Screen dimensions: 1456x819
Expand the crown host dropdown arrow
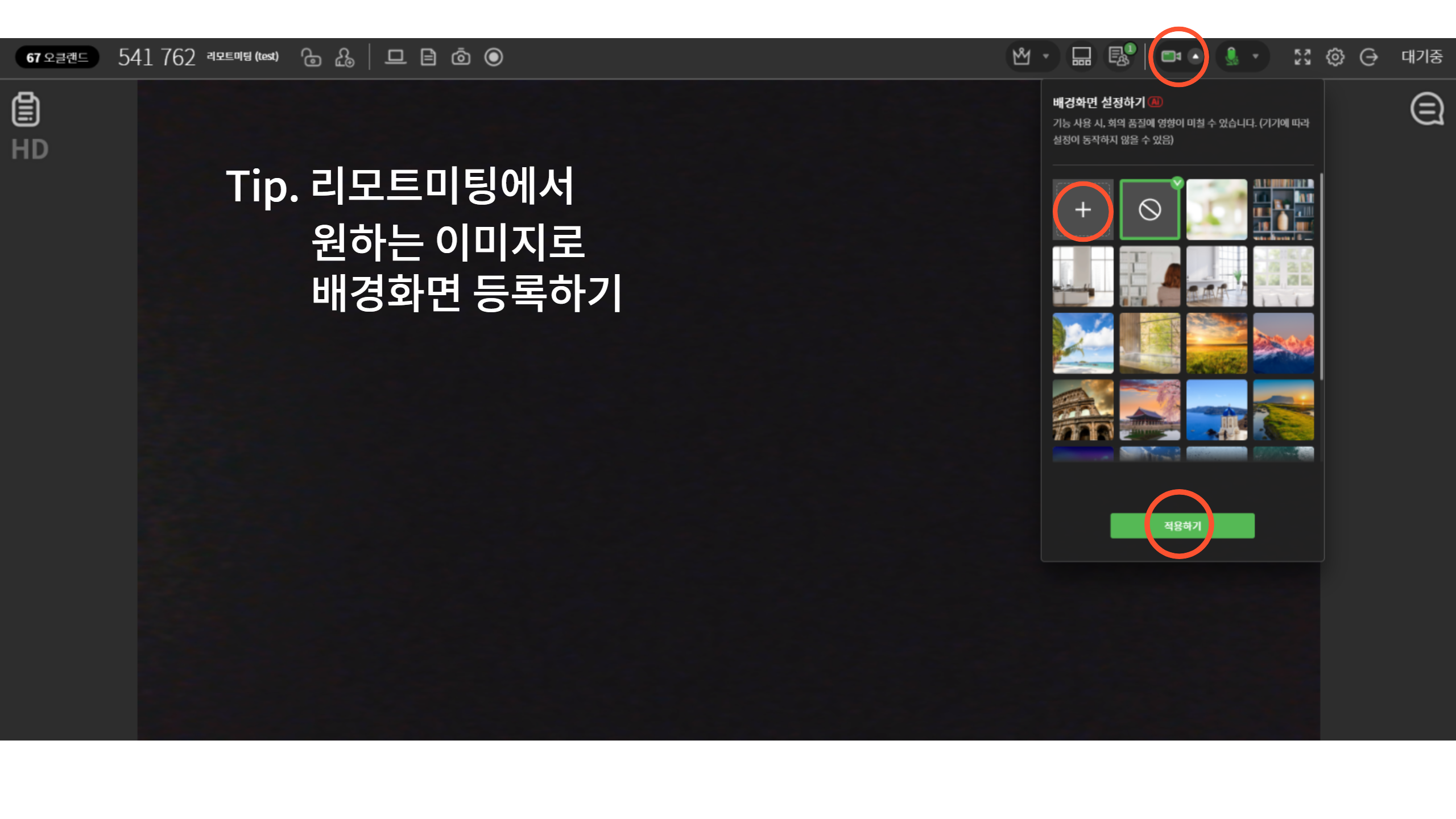point(1045,56)
